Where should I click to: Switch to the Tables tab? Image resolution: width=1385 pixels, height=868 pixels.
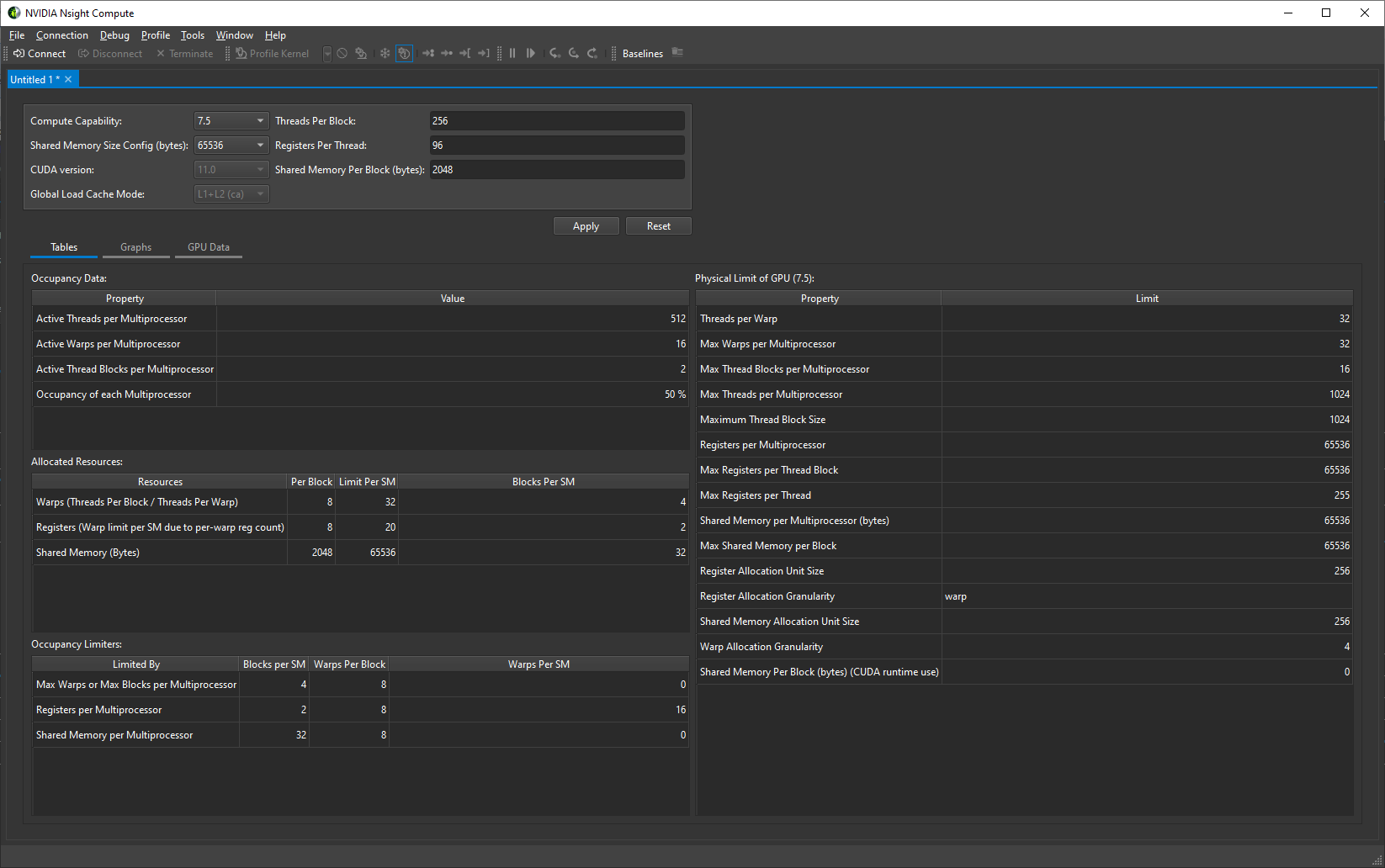64,247
